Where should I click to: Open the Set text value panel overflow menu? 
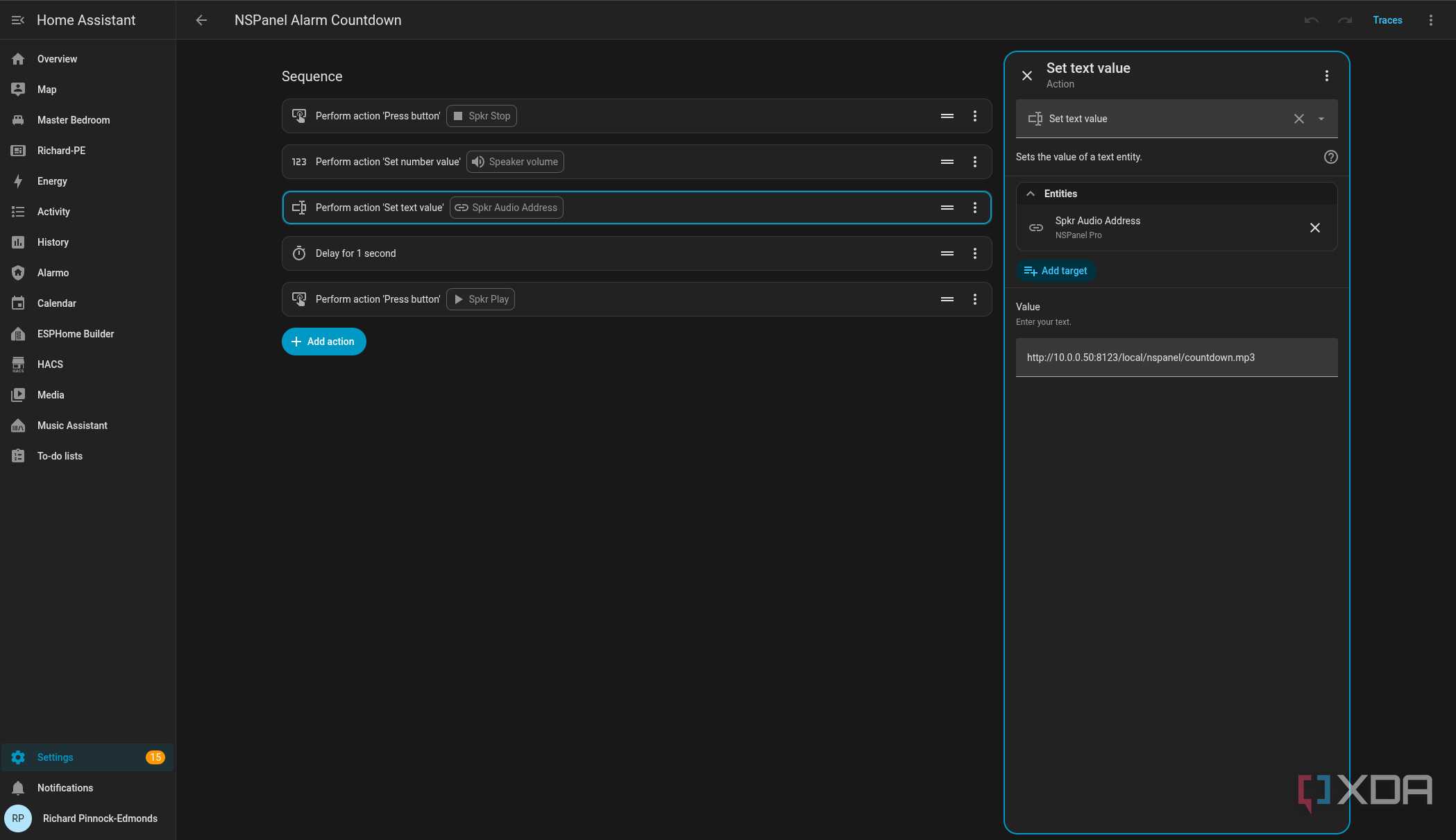[x=1326, y=76]
